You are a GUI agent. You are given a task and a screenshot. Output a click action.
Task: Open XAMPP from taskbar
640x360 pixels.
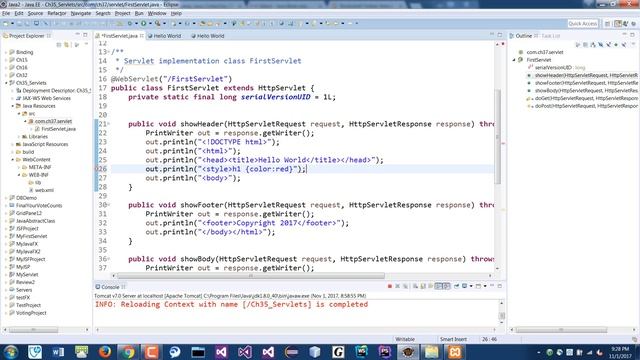(x=454, y=352)
